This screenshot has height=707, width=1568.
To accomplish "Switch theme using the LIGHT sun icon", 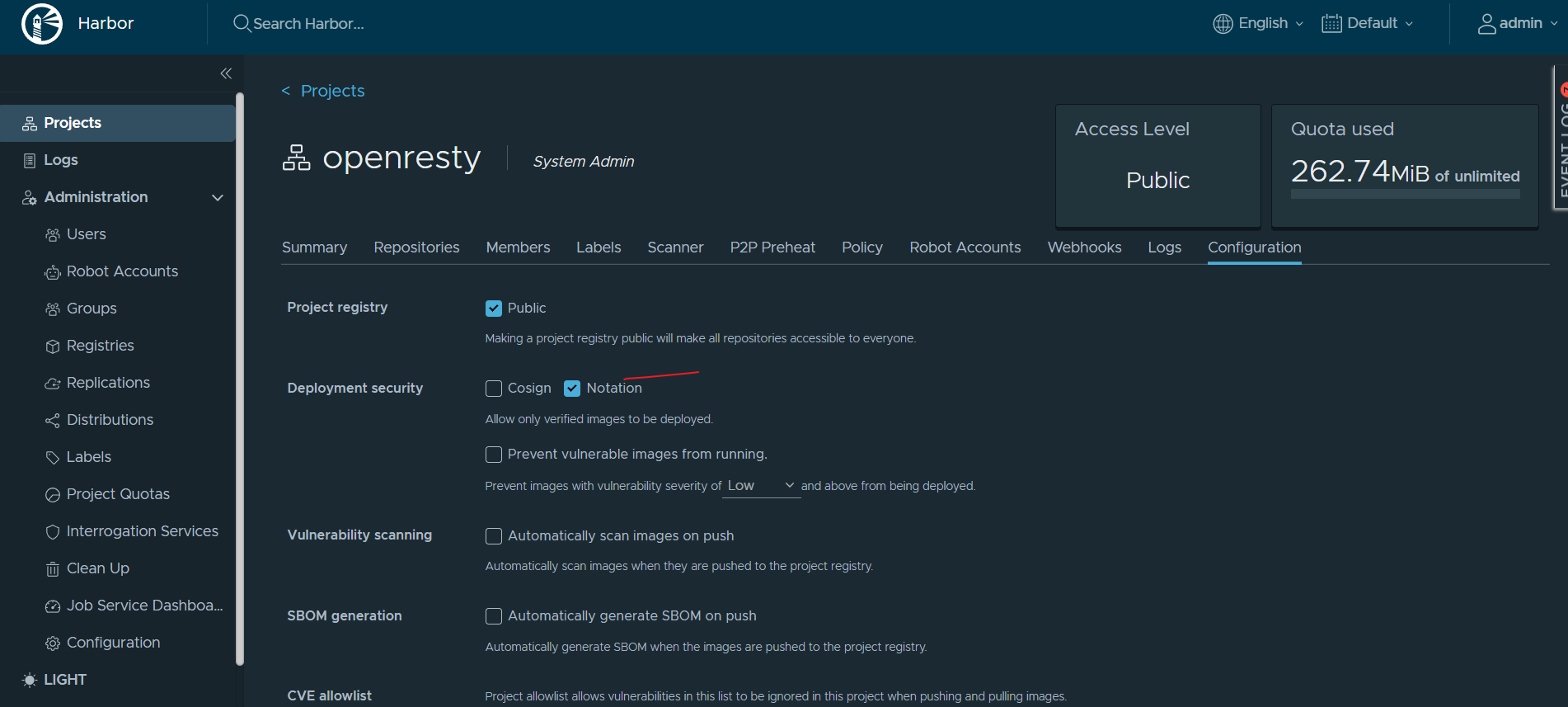I will click(30, 680).
